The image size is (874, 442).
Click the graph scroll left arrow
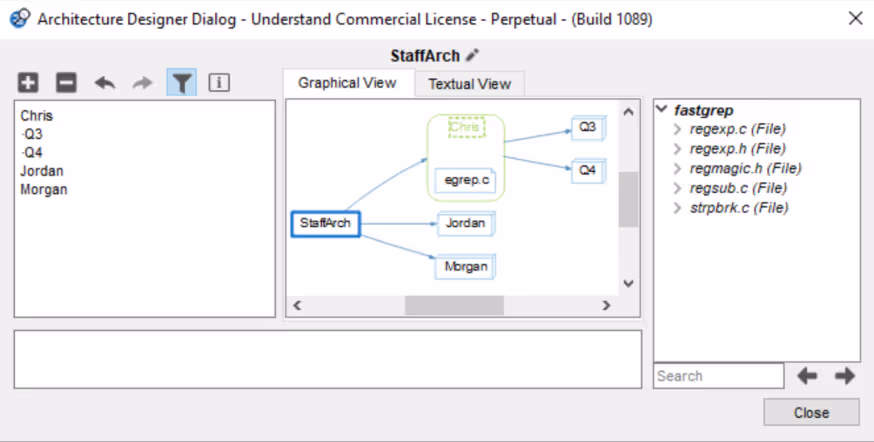coord(297,305)
